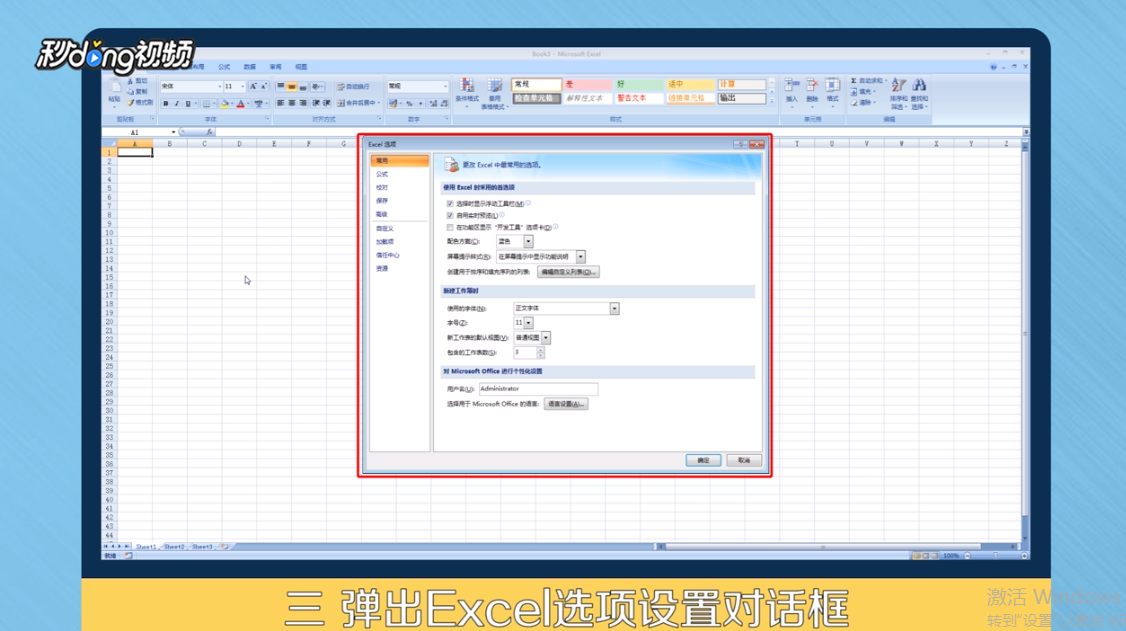
Task: Select the Customize (自定义) category in Excel Options
Action: (x=385, y=228)
